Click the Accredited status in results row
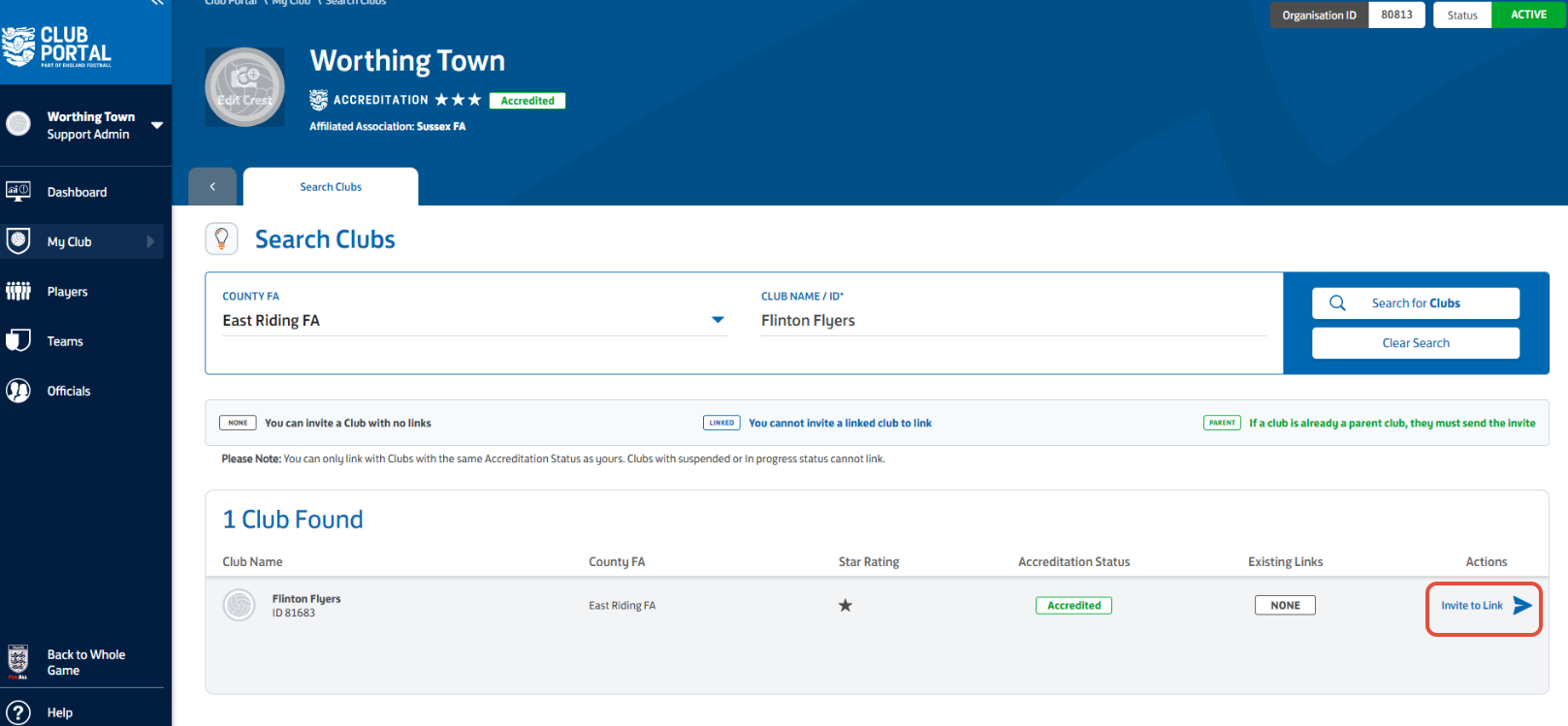Image resolution: width=1568 pixels, height=726 pixels. coord(1074,606)
